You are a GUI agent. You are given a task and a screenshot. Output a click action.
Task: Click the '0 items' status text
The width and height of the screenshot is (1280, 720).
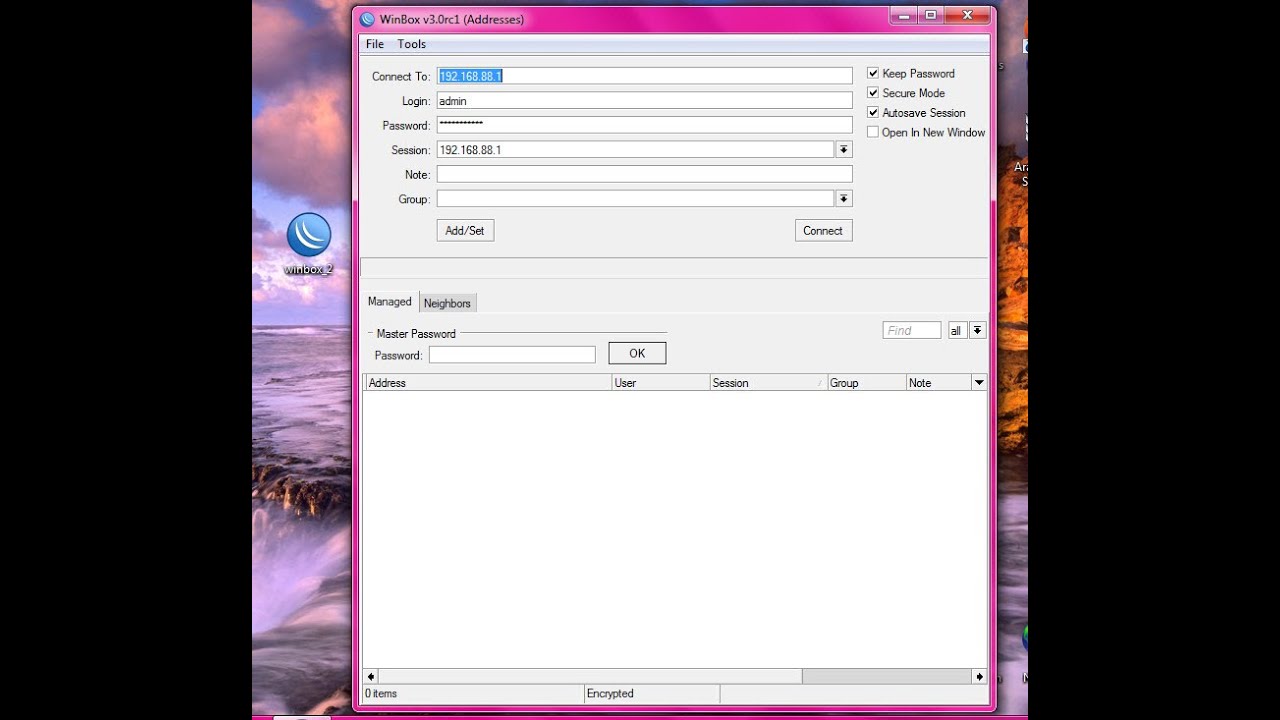point(381,693)
